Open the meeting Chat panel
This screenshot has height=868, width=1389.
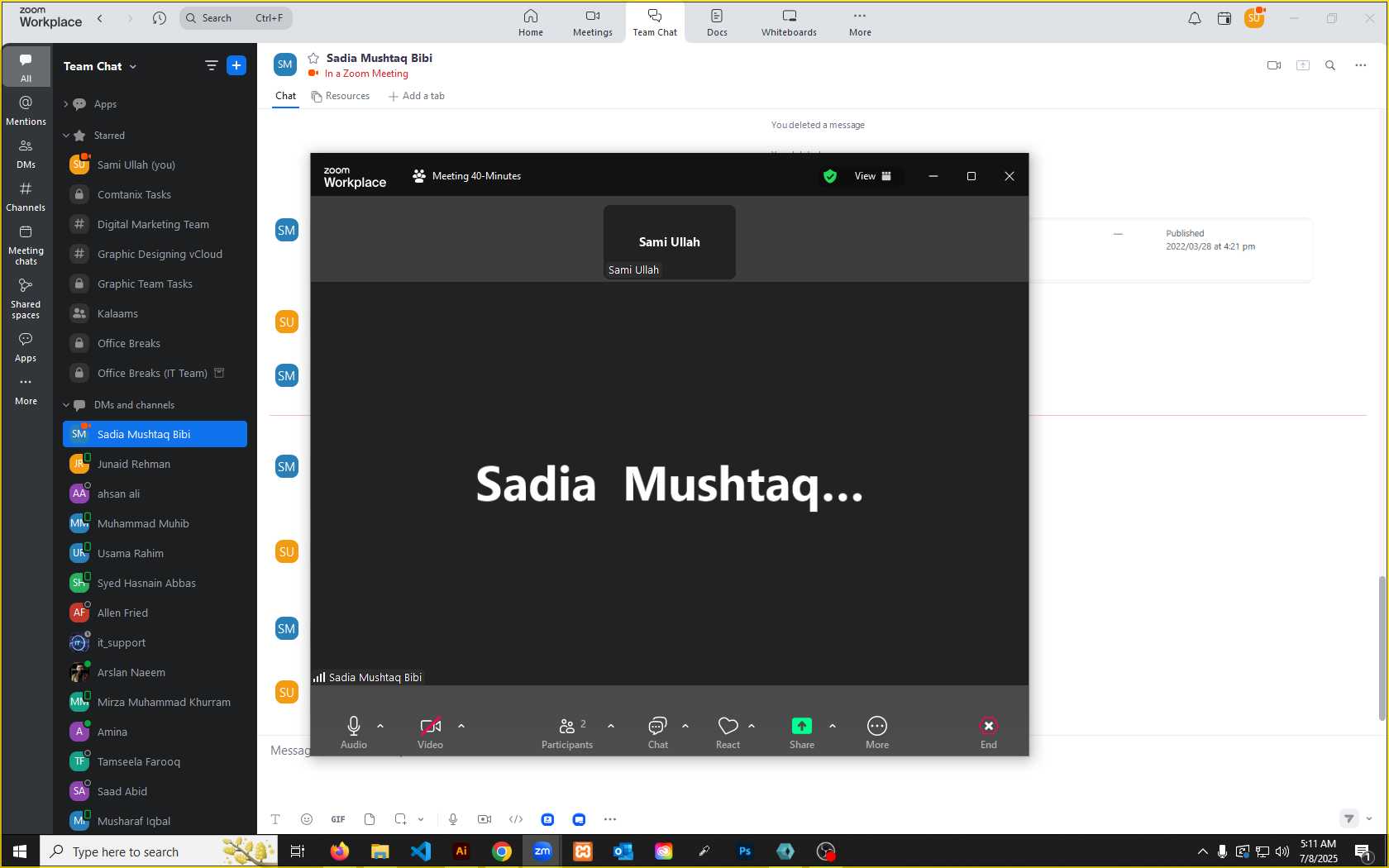click(658, 732)
